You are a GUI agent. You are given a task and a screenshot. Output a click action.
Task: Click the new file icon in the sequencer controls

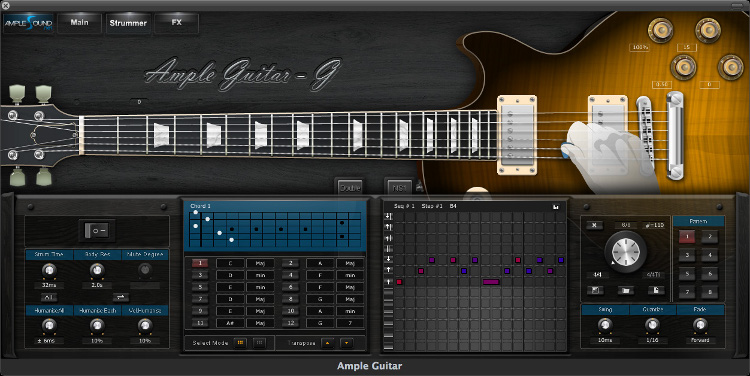pos(656,290)
